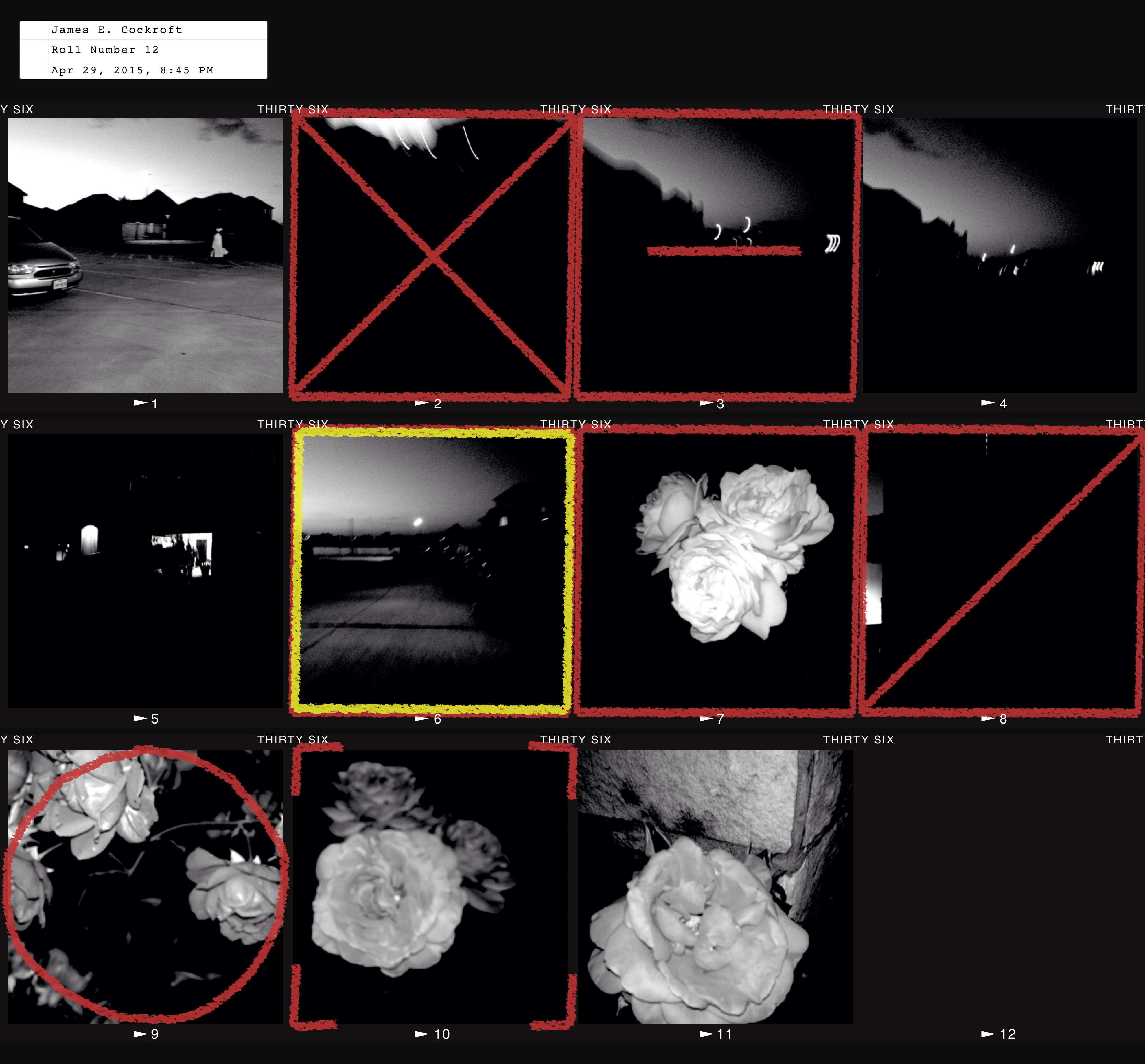Click the arrow marker beside number 10
1145x1064 pixels.
click(421, 1034)
